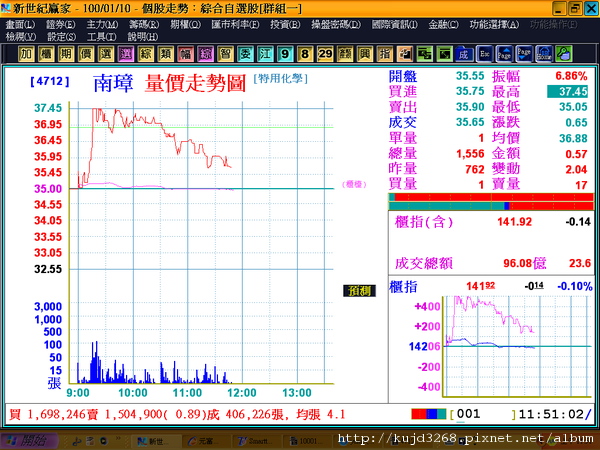
Task: Click the 期 toolbar icon
Action: click(66, 54)
